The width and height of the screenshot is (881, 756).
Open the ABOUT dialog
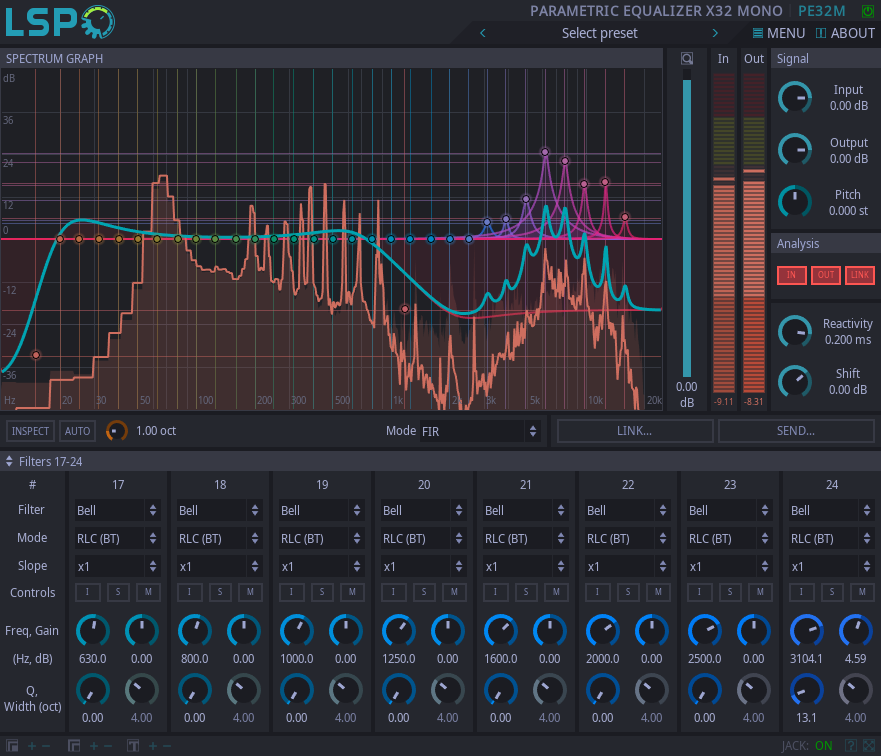point(845,32)
